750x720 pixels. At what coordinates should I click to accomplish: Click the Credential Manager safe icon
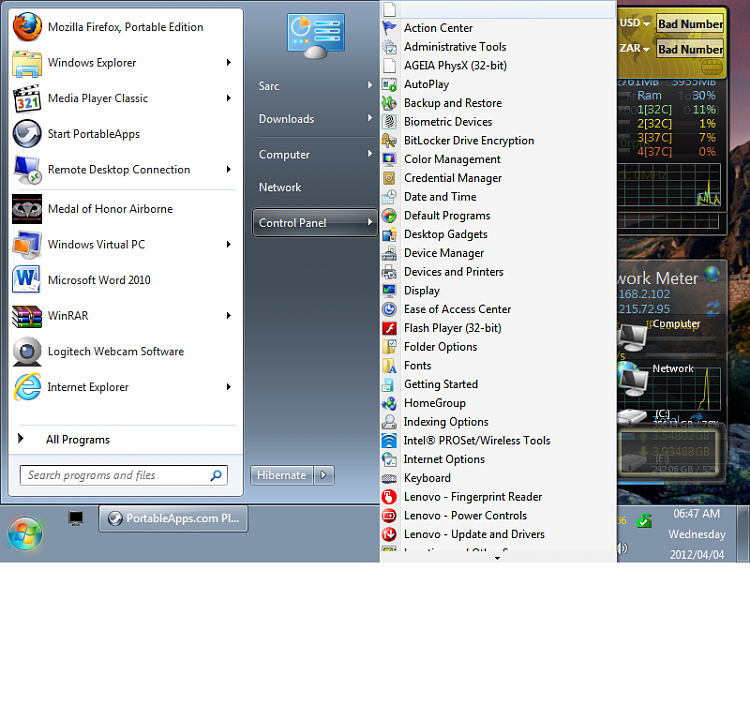tap(389, 178)
